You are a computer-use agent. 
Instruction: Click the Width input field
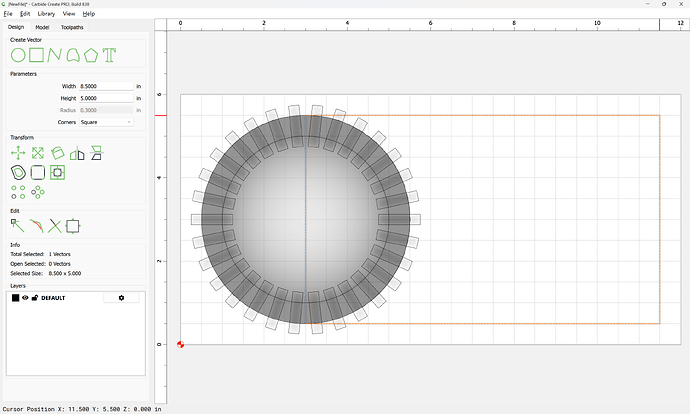[105, 87]
